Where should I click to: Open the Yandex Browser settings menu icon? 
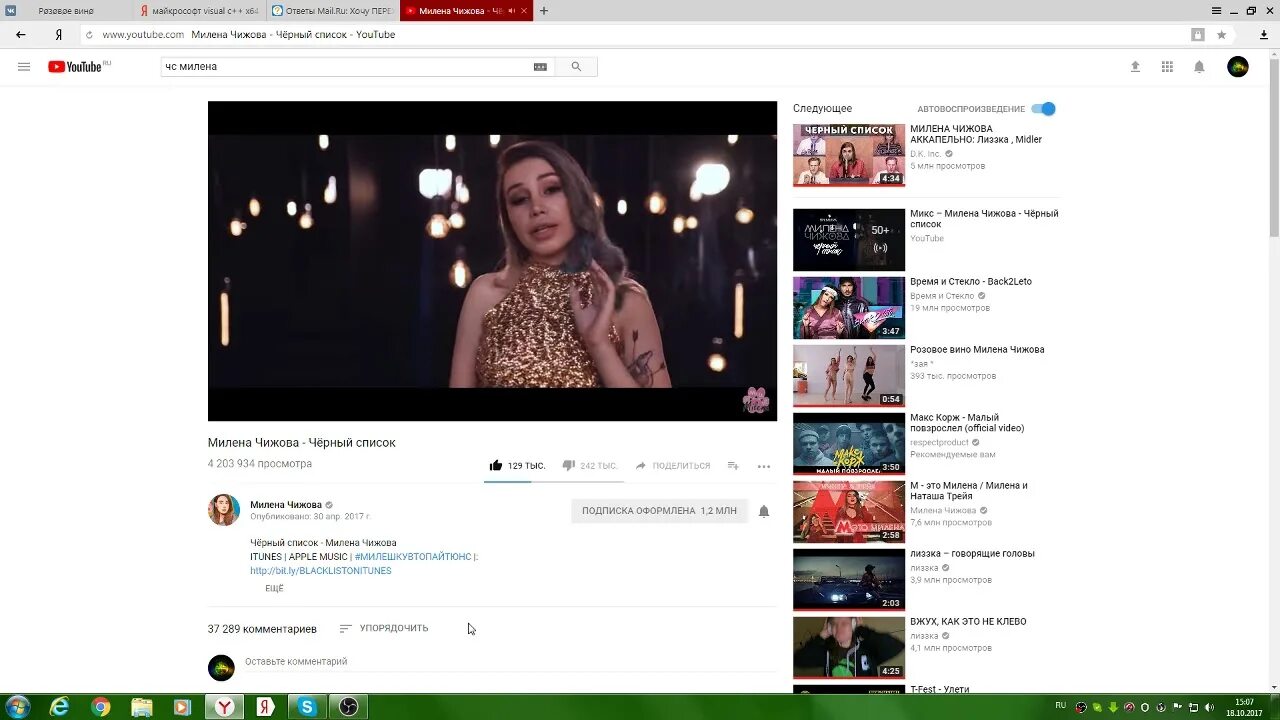(1216, 11)
